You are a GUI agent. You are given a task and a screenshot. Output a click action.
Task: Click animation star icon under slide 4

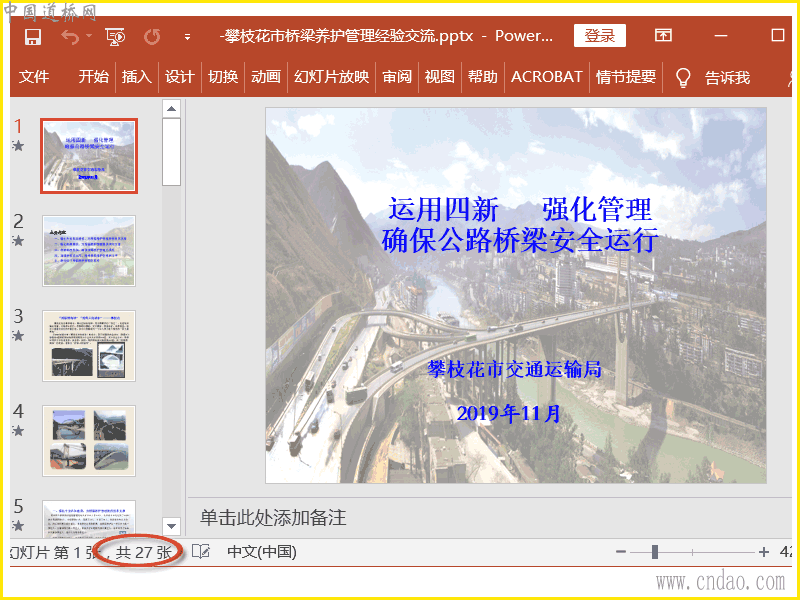pyautogui.click(x=18, y=431)
